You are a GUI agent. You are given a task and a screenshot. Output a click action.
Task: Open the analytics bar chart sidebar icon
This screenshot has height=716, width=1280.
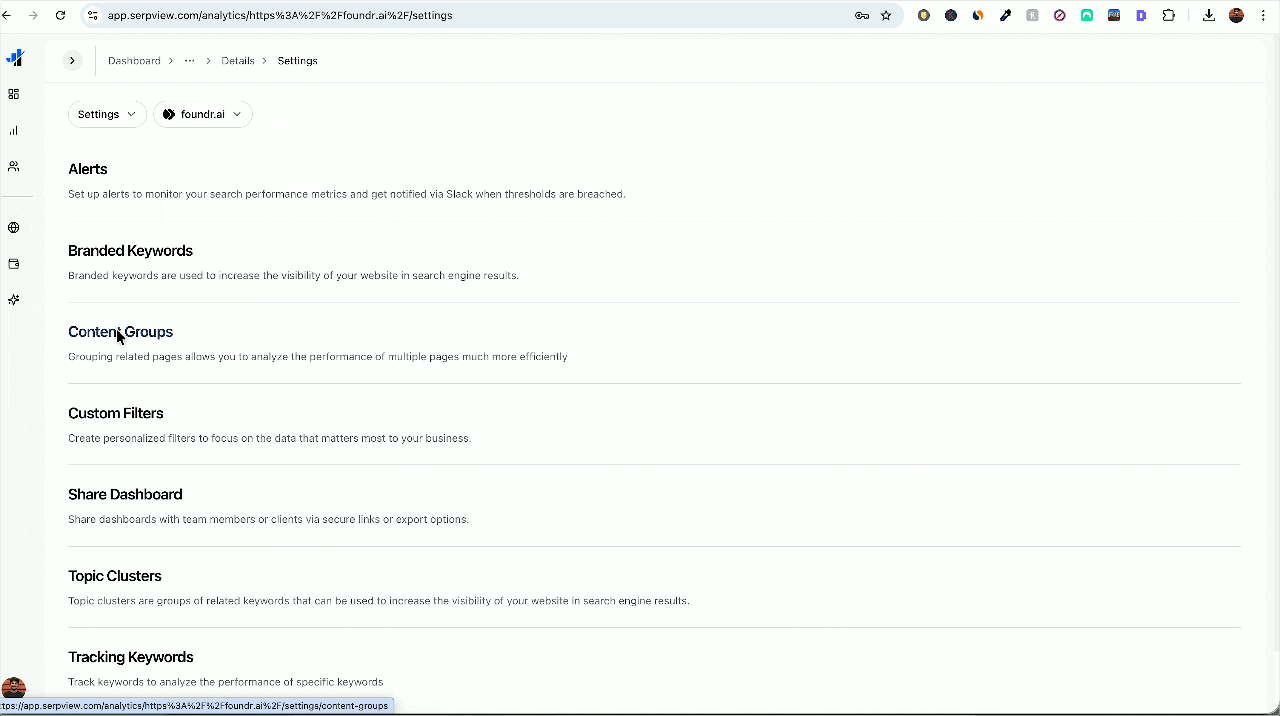tap(14, 130)
